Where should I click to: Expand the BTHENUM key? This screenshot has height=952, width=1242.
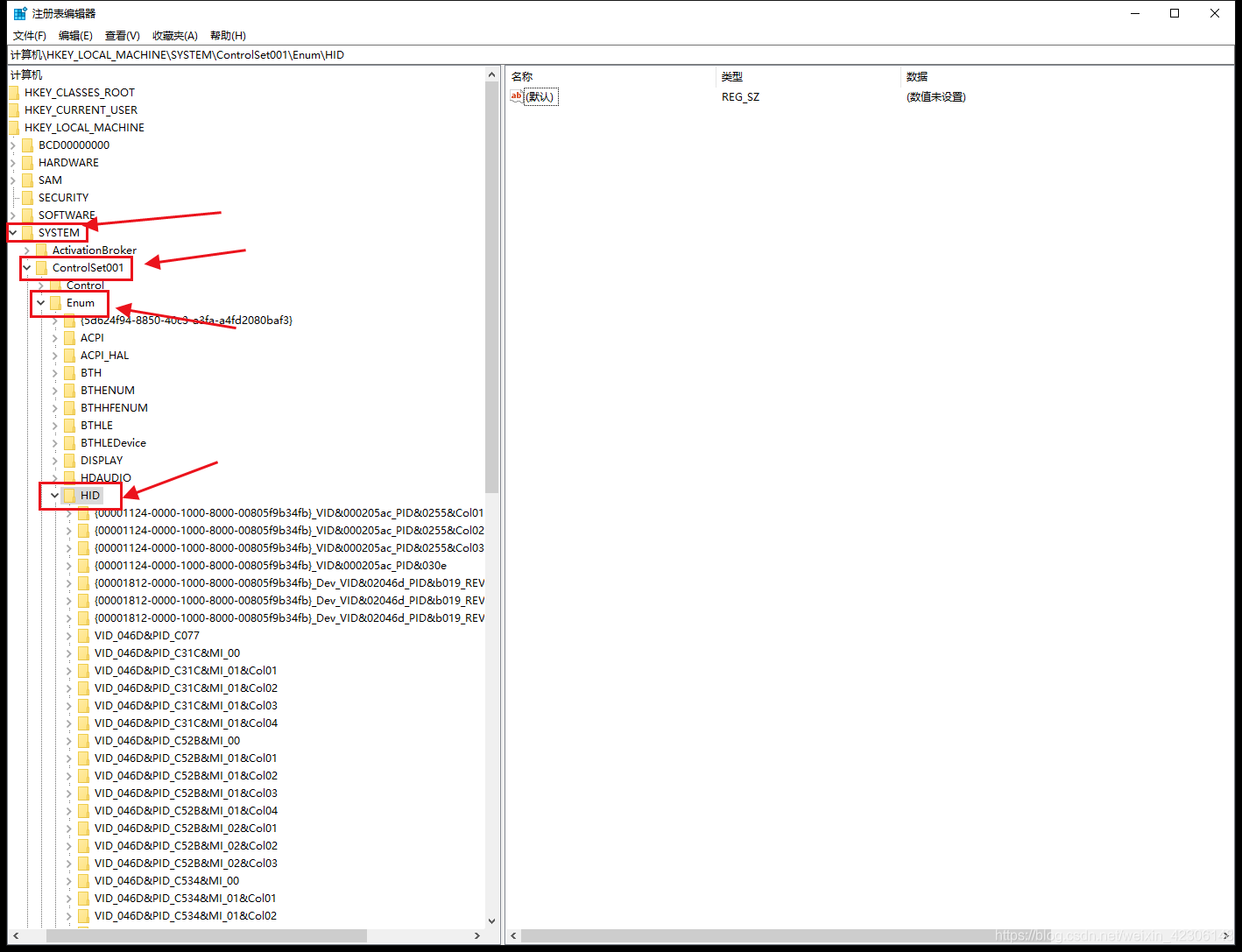[55, 390]
